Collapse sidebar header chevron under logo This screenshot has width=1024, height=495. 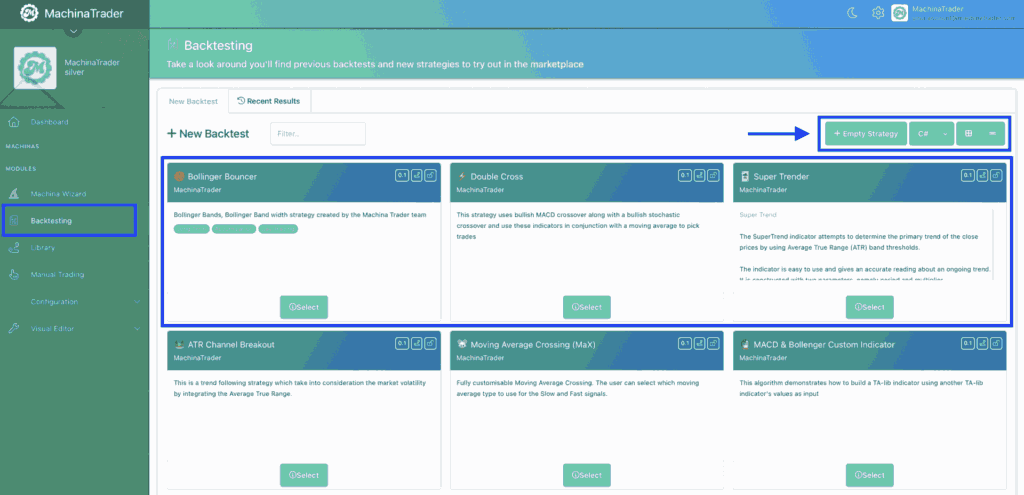click(x=74, y=30)
